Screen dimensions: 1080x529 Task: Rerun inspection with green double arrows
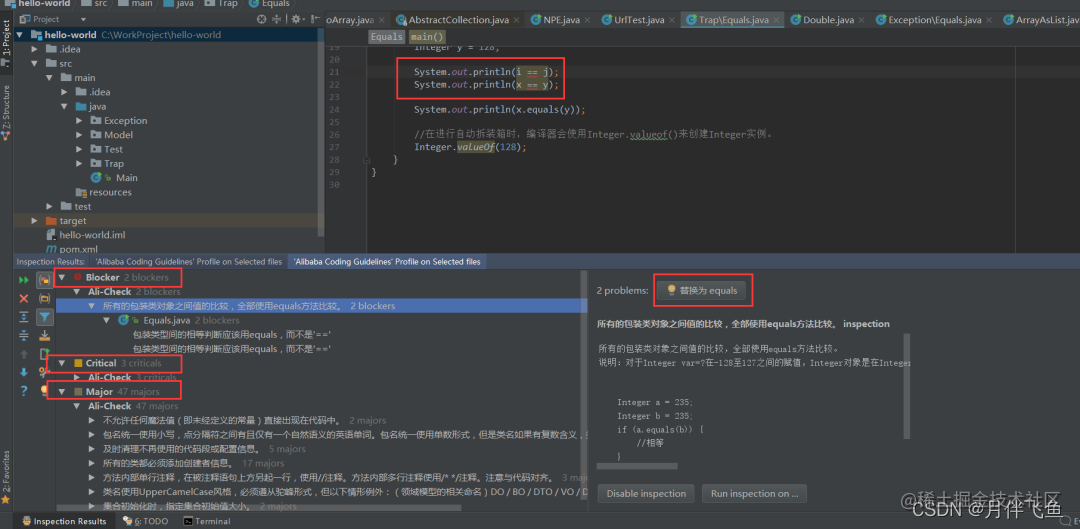click(23, 280)
